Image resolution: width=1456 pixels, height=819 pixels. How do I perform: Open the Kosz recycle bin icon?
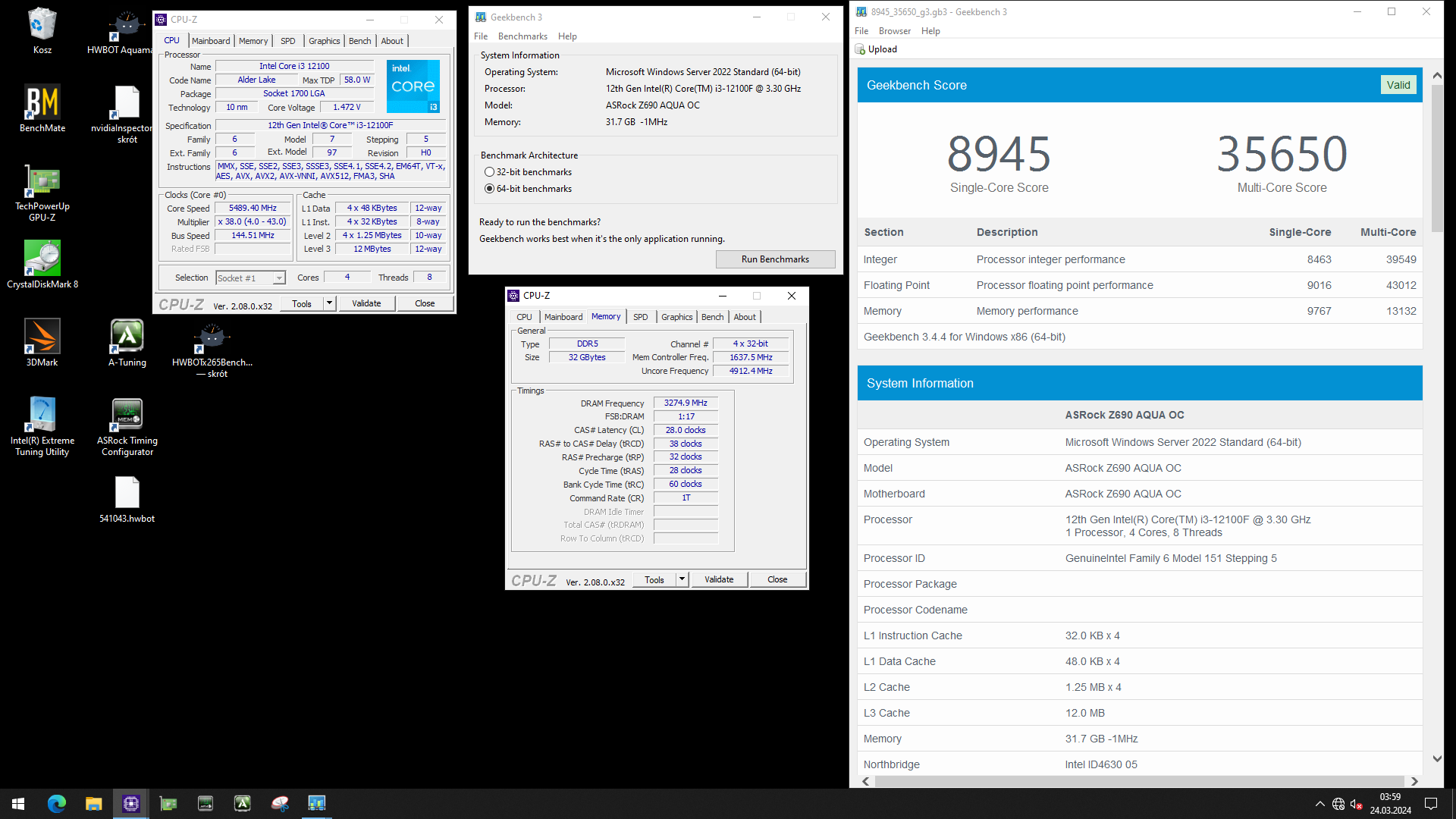point(42,30)
